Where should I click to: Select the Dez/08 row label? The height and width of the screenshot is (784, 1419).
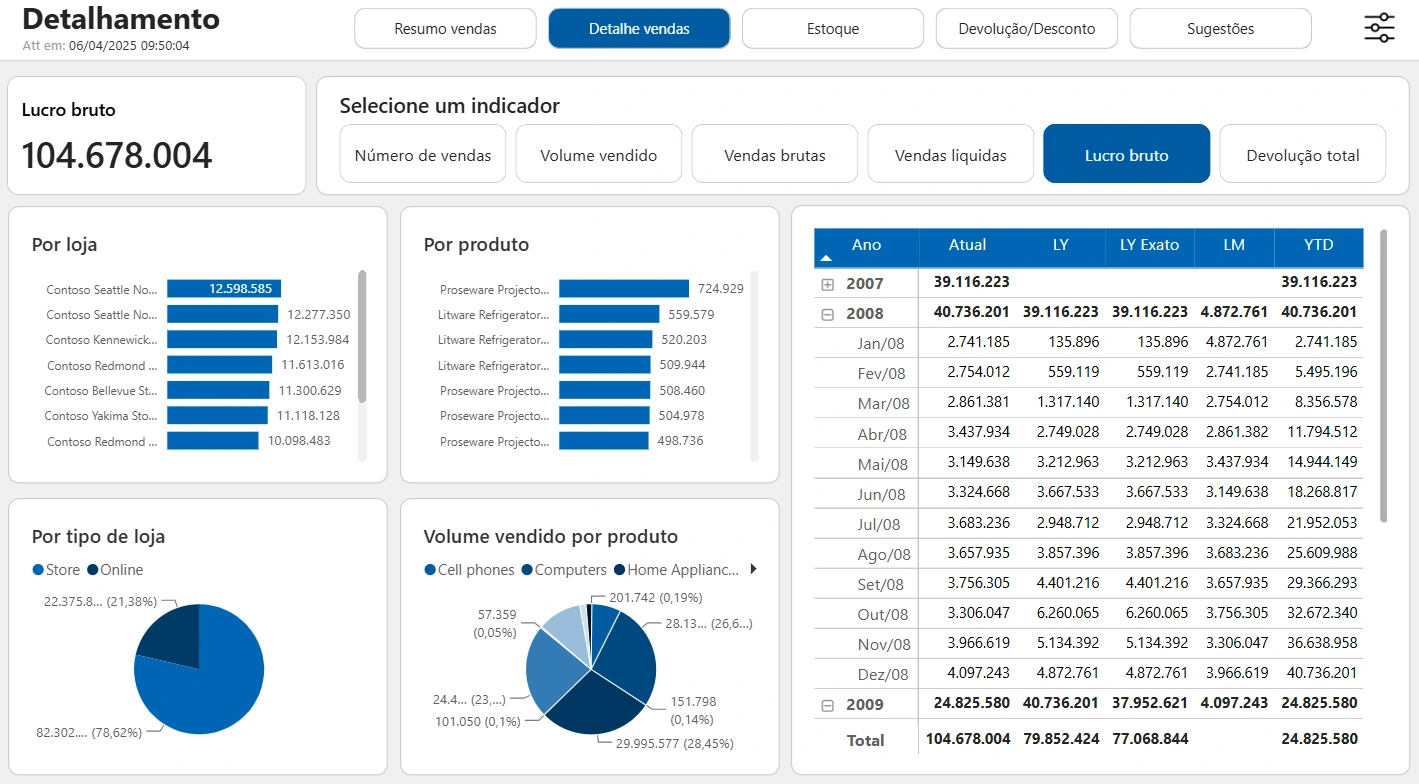884,675
